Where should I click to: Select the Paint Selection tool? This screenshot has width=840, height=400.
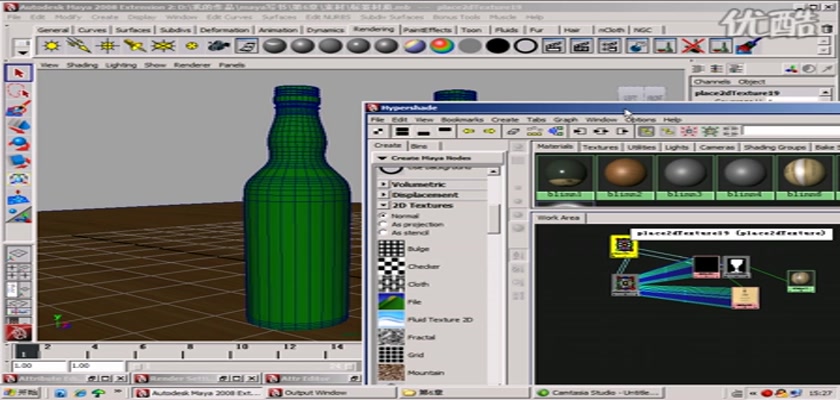pos(19,109)
